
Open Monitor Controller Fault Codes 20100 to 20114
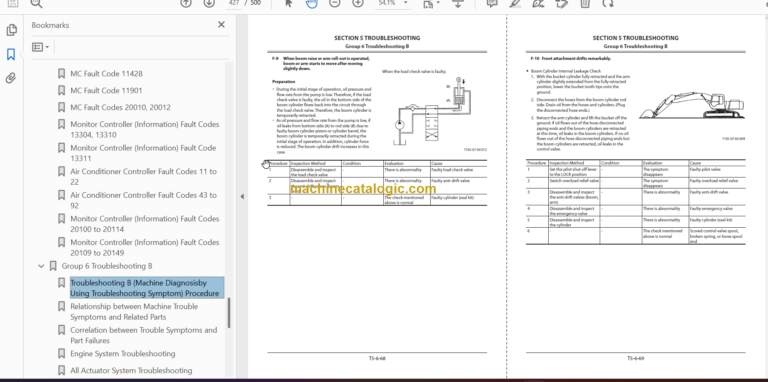[144, 224]
